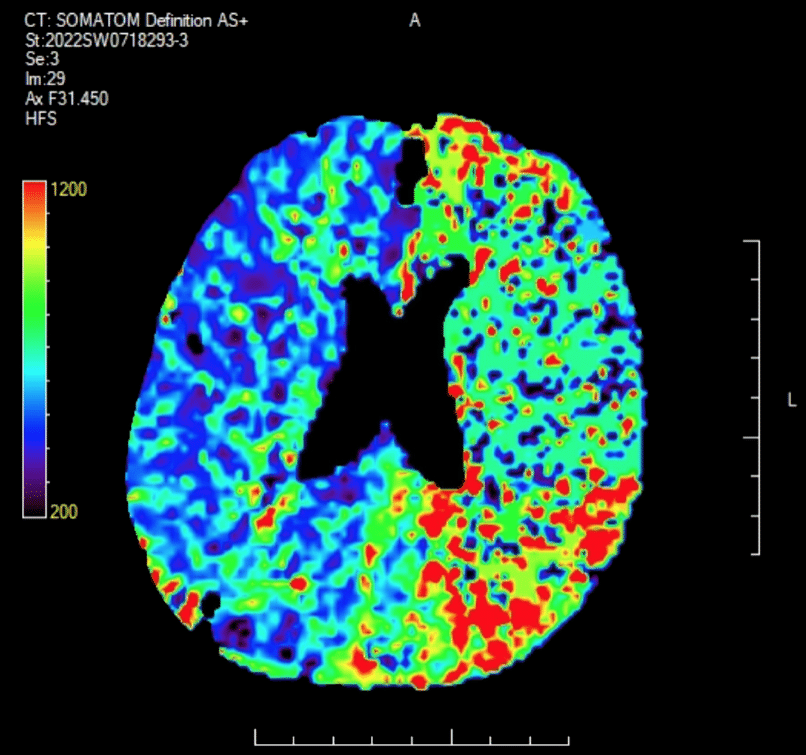Click the horizontal distance ruler at bottom

412,737
